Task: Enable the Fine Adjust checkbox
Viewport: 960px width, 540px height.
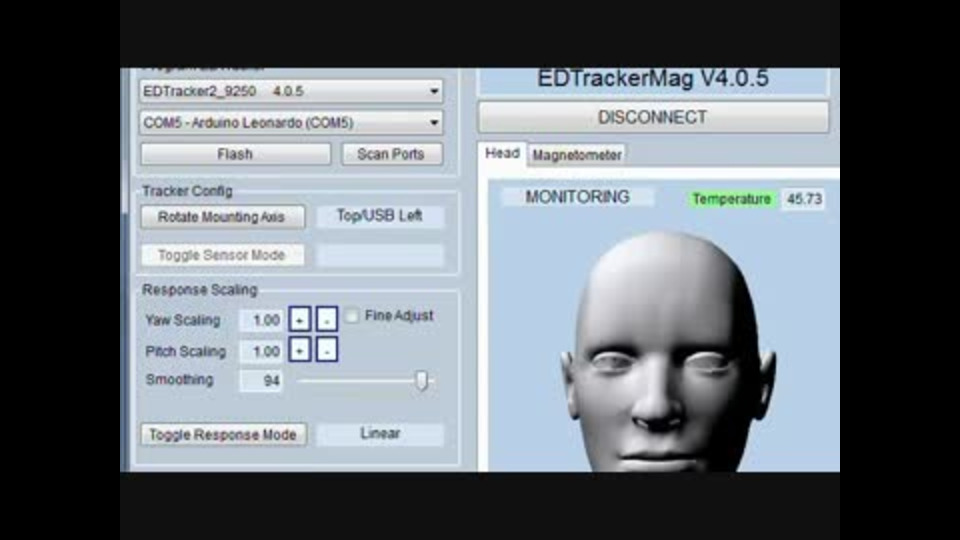Action: 352,316
